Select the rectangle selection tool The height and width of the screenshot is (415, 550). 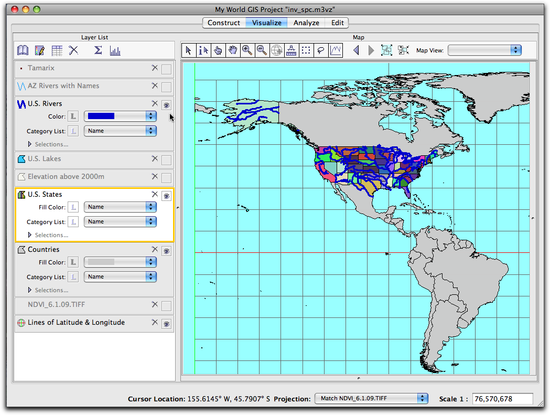306,51
